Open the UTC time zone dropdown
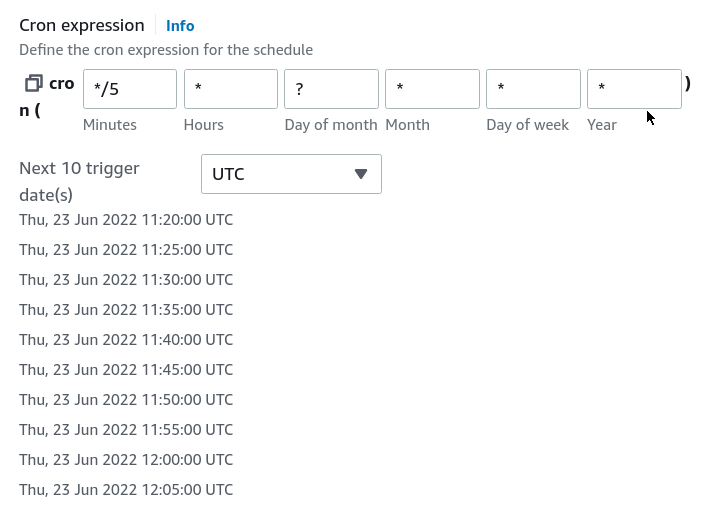Image resolution: width=717 pixels, height=512 pixels. pyautogui.click(x=291, y=174)
